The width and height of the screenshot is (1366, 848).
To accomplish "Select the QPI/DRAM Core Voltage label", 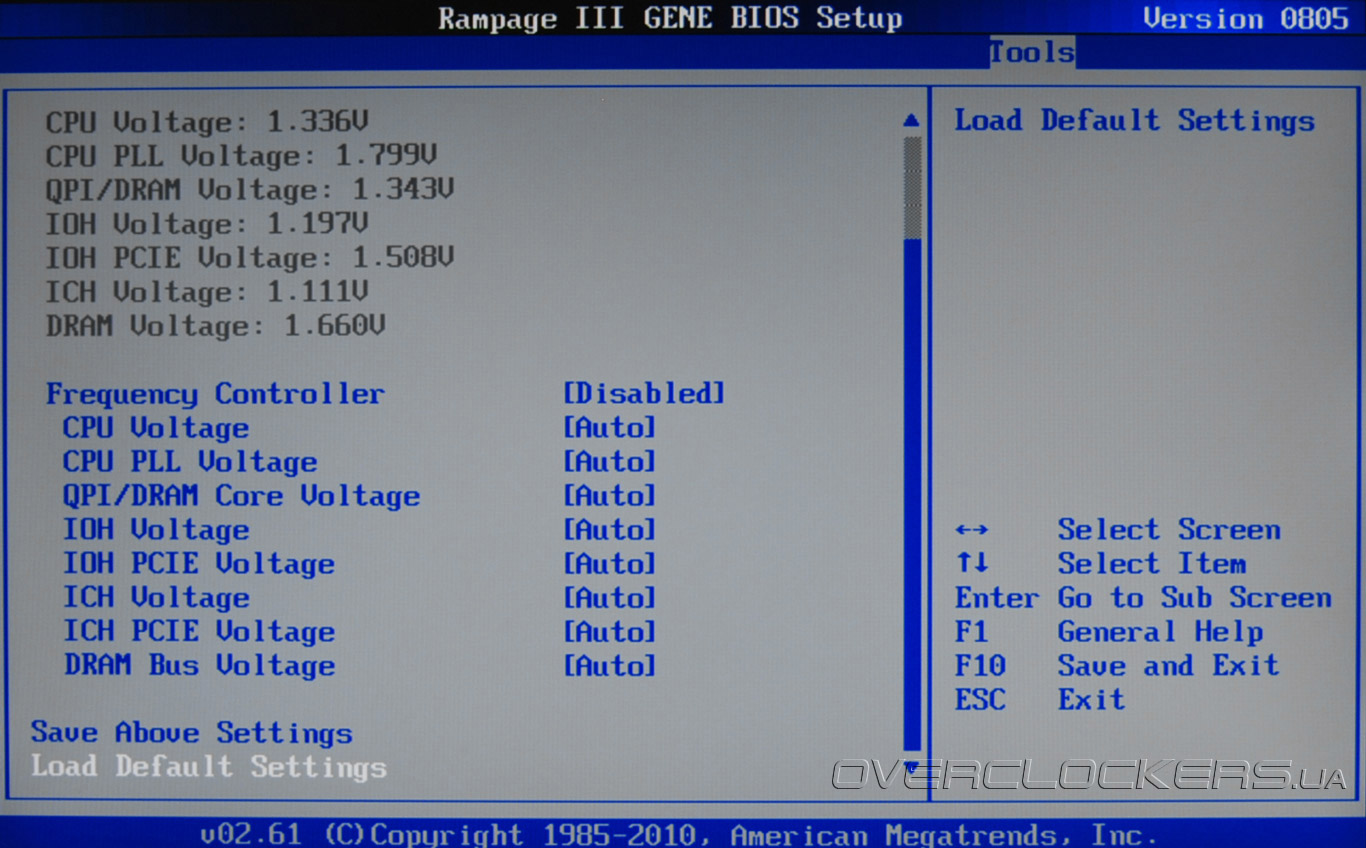I will [241, 496].
